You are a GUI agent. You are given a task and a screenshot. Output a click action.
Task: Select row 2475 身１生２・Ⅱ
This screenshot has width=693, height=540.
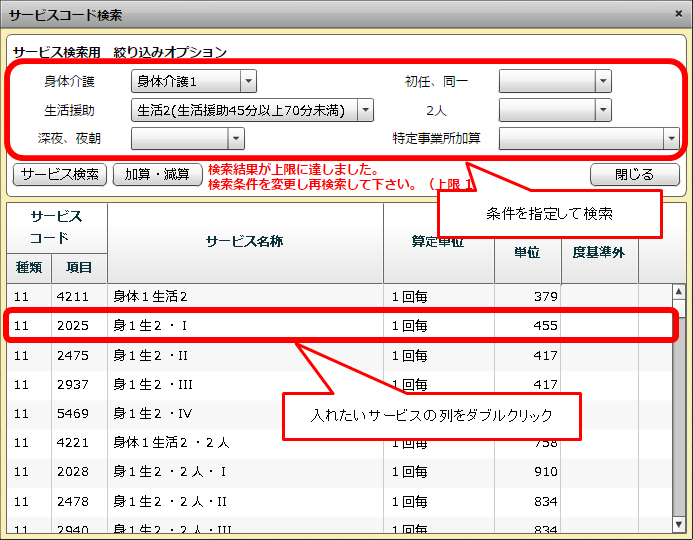(250, 355)
